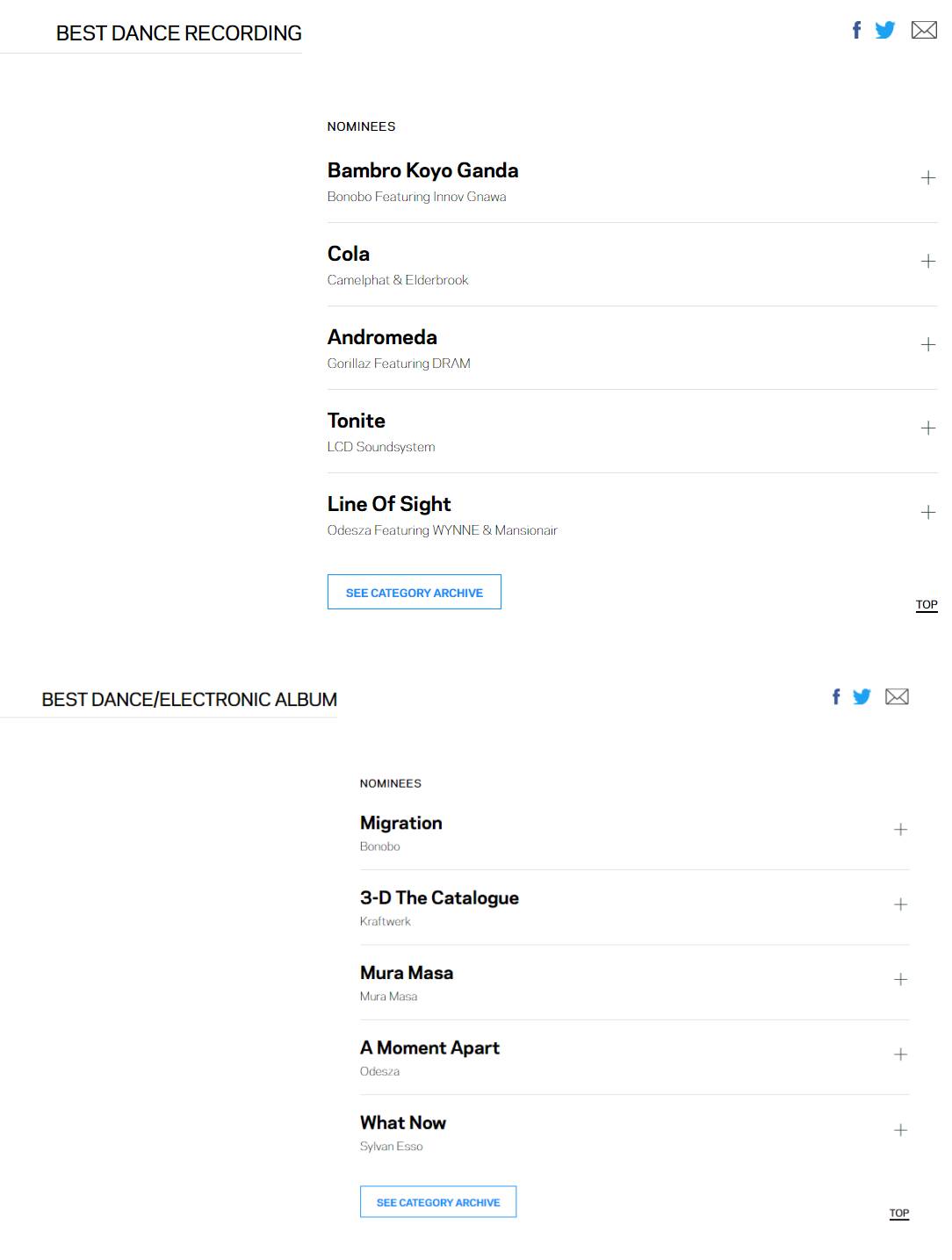The image size is (952, 1260).
Task: Expand Line Of Sight nominee details
Action: 927,512
